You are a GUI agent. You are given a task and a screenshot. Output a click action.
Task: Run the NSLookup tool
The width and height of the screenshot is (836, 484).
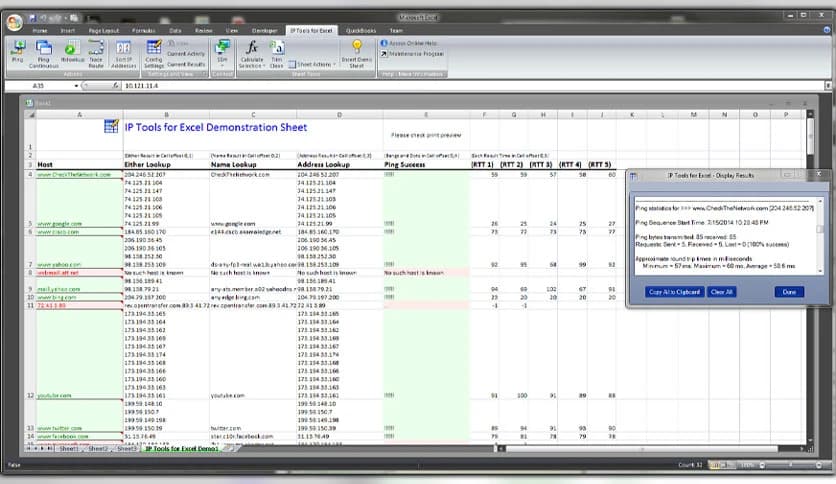[71, 53]
